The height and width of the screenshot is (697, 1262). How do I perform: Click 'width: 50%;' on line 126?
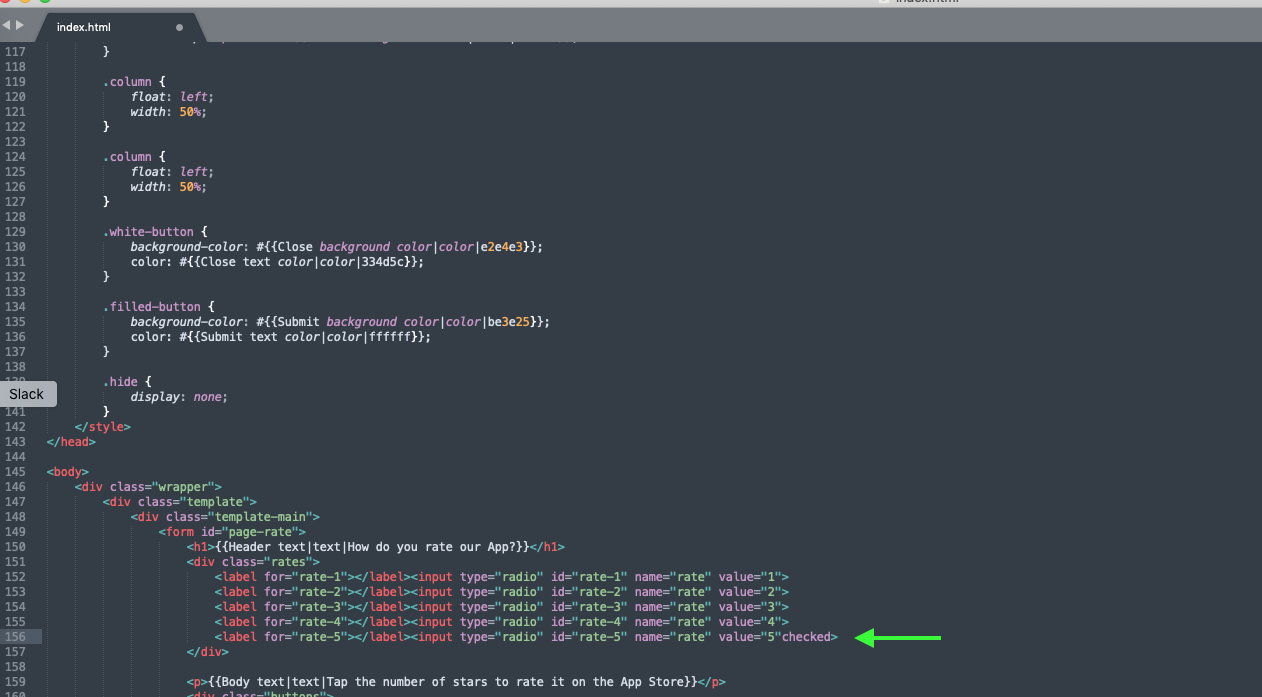pos(168,187)
